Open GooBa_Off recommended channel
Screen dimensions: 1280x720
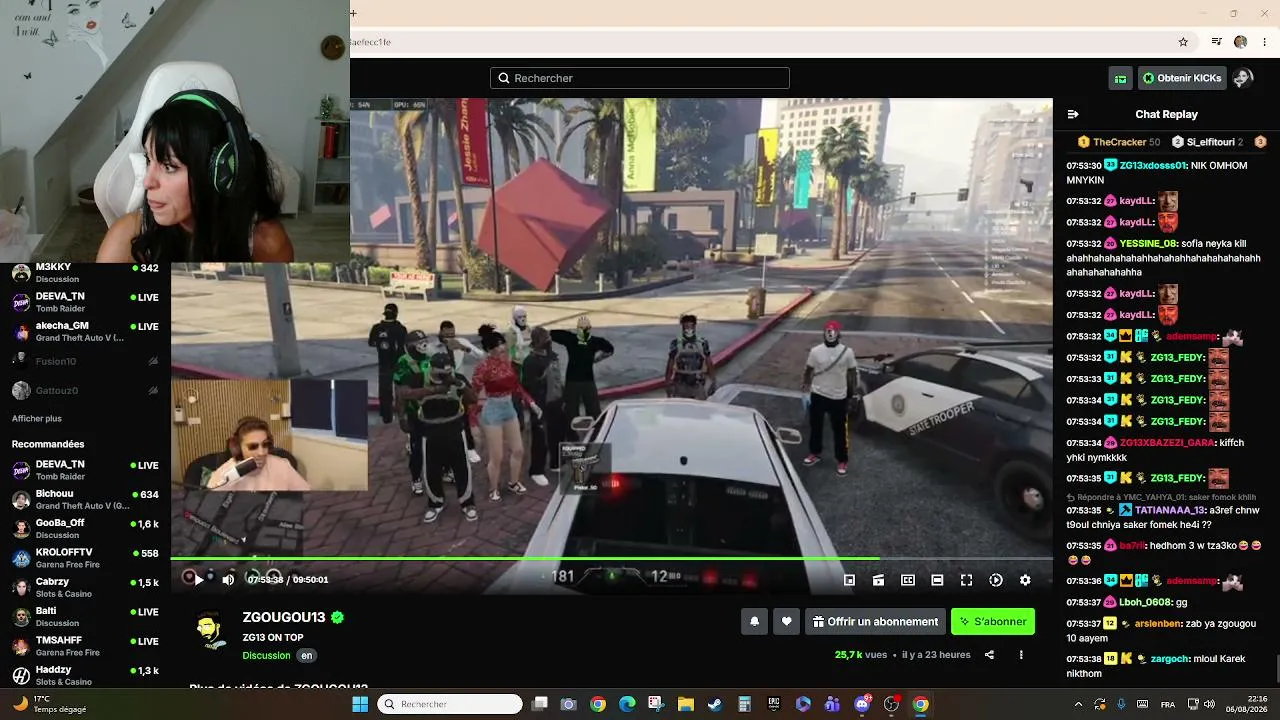click(85, 529)
